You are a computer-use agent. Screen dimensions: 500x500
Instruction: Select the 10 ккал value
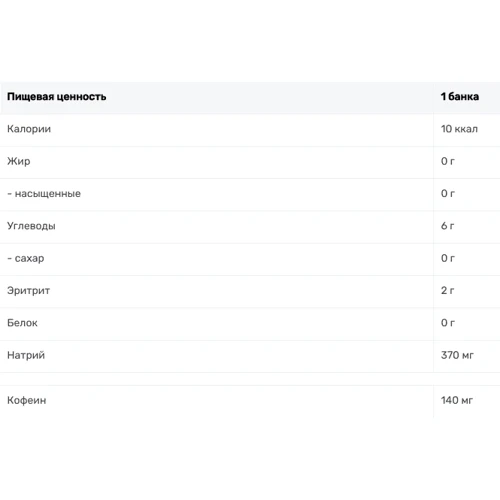(x=459, y=129)
